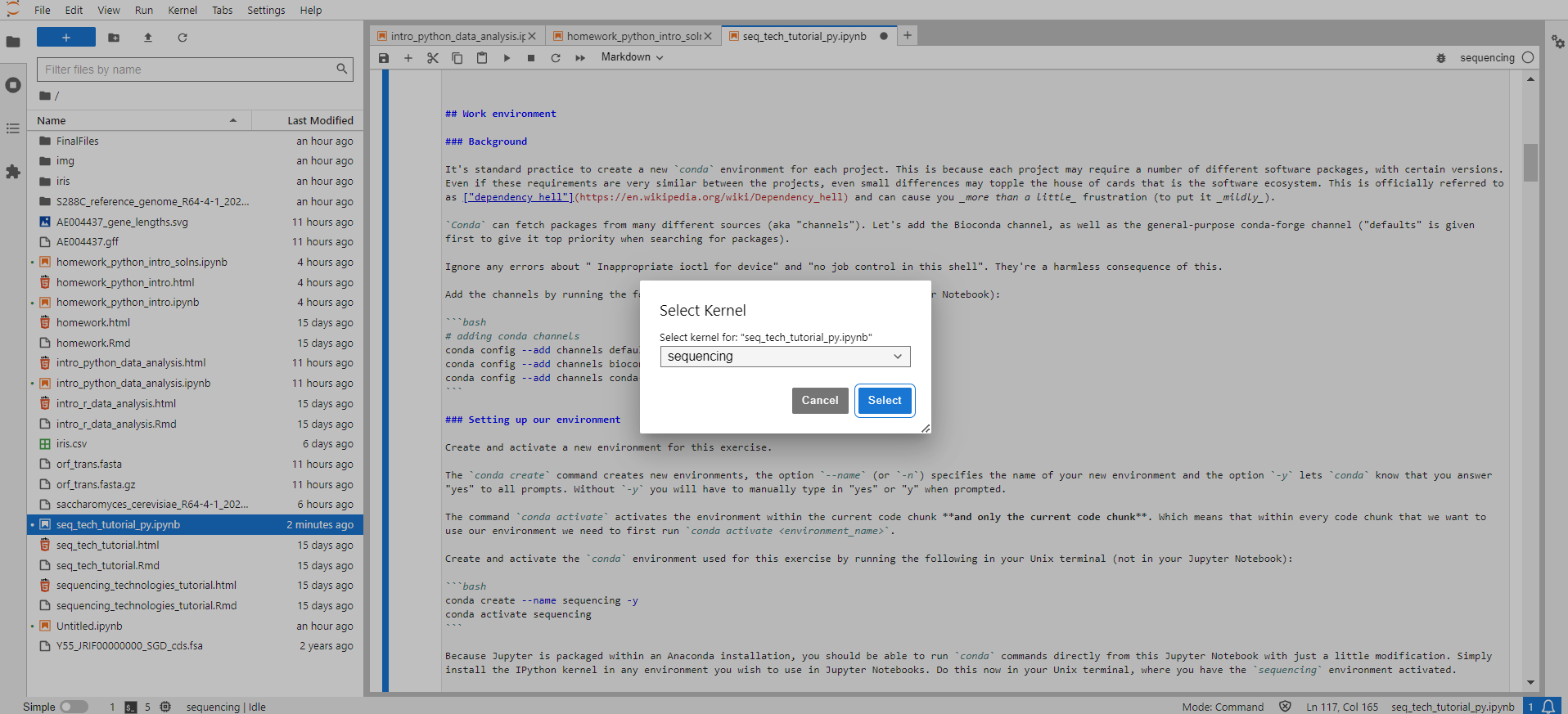Click the New Launcher plus button
Image resolution: width=1568 pixels, height=714 pixels.
66,38
